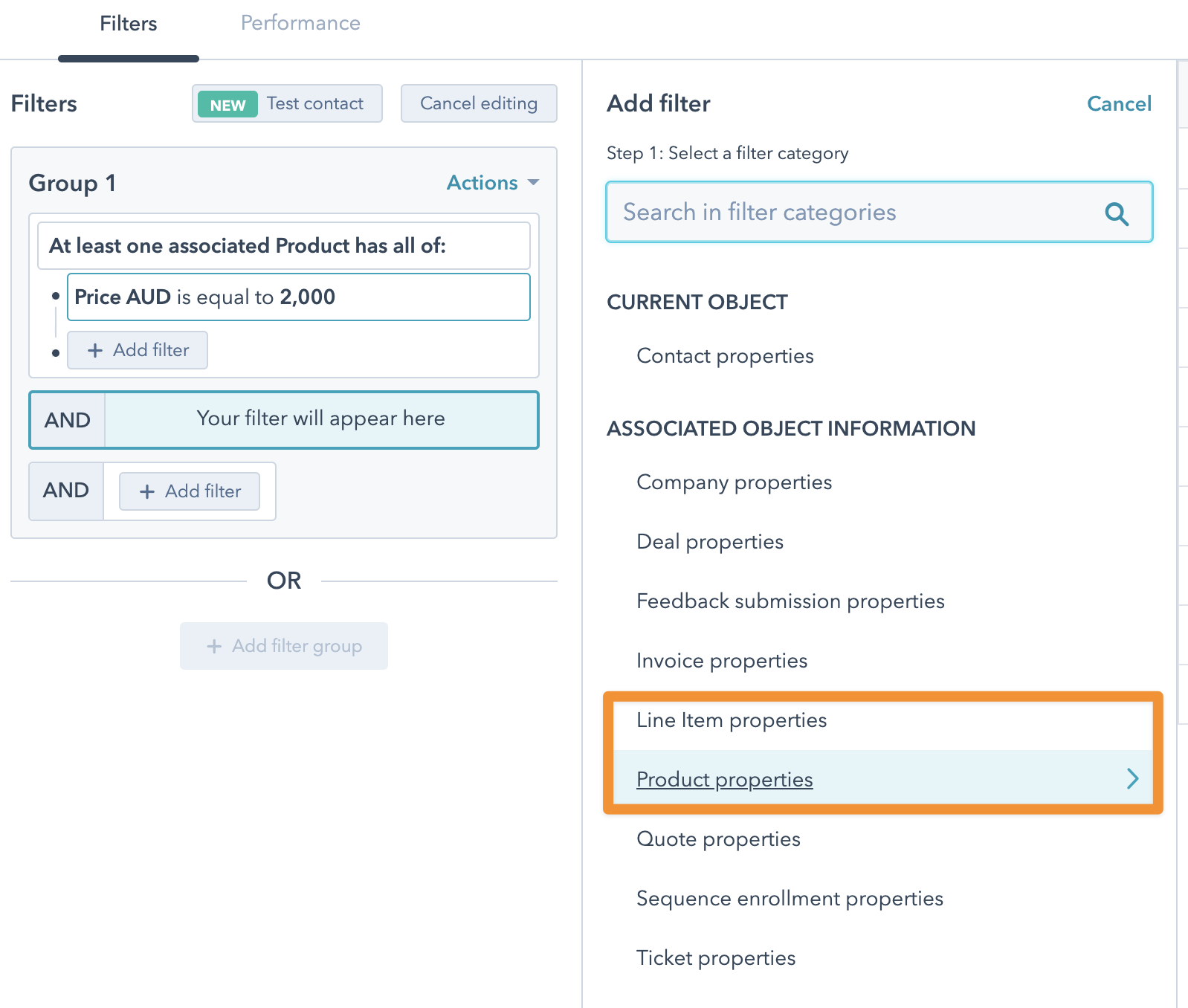
Task: Click the Test contact button
Action: pos(287,103)
